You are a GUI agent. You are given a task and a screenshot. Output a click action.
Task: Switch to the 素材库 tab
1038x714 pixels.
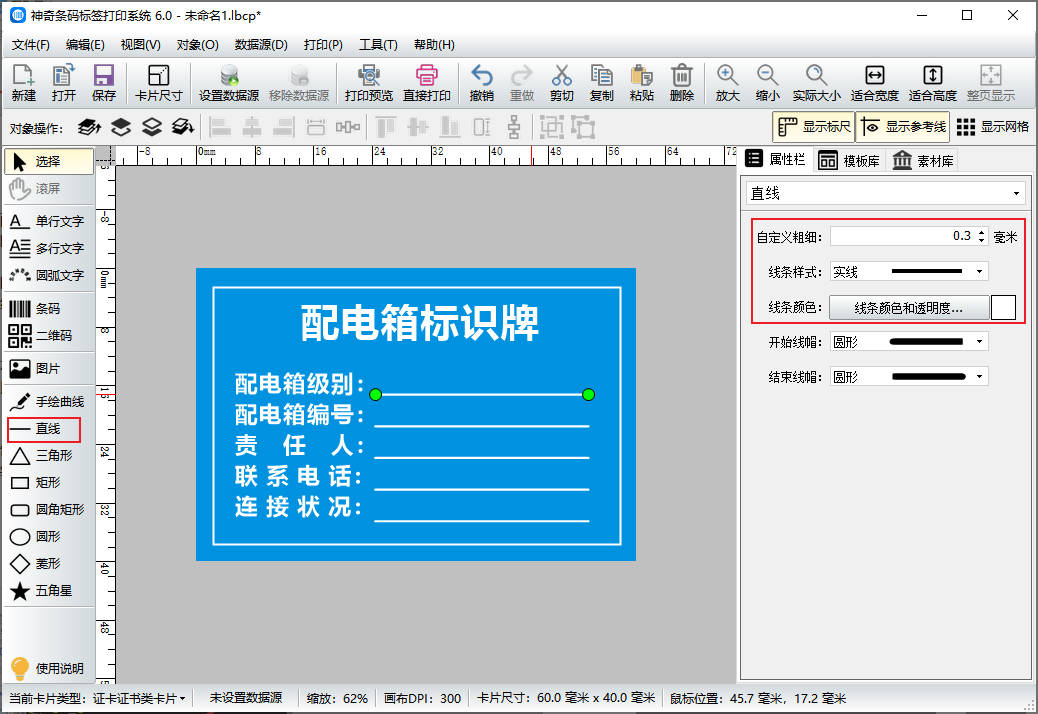pyautogui.click(x=923, y=161)
